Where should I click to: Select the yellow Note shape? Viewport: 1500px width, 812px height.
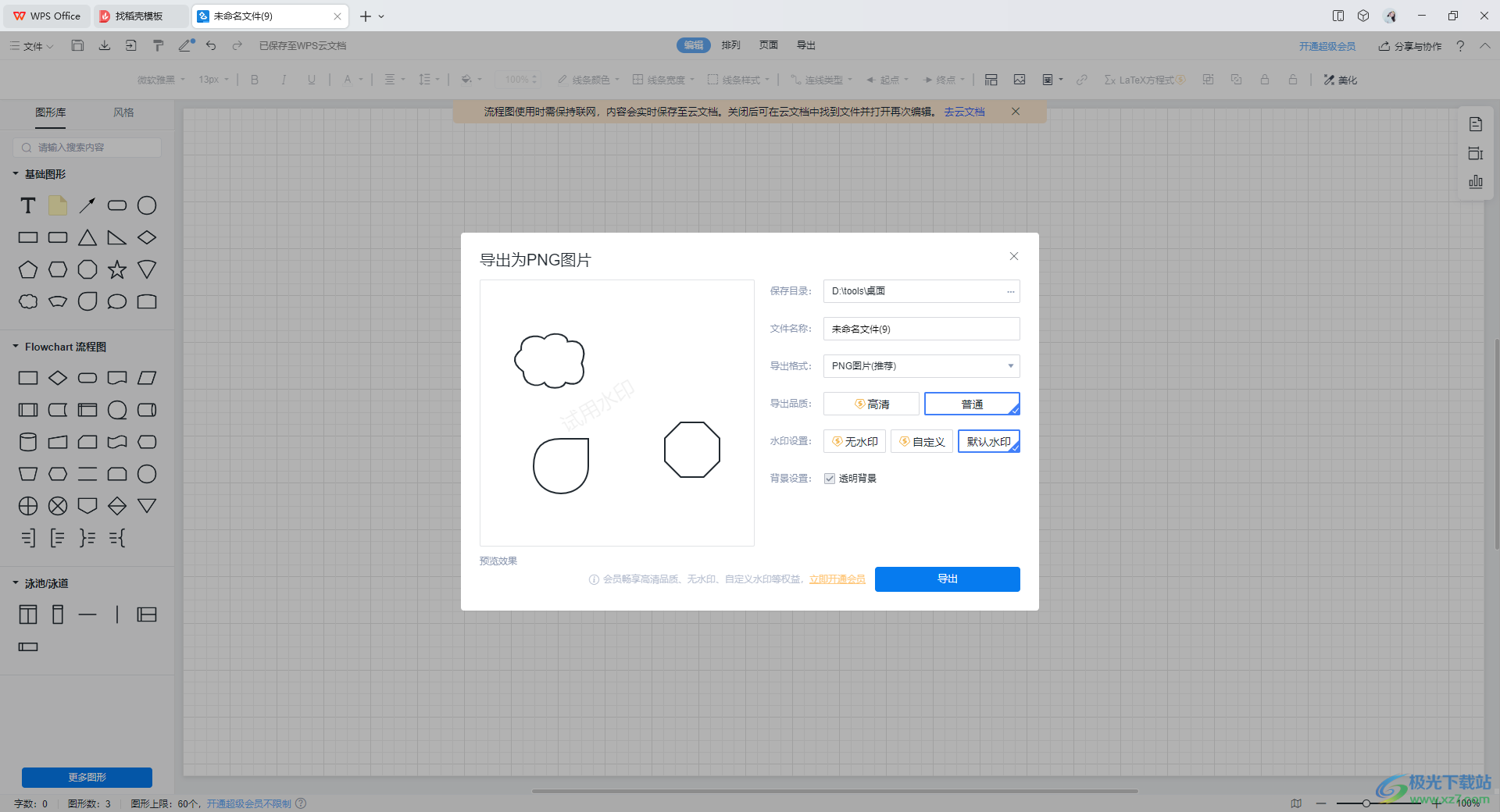tap(58, 205)
